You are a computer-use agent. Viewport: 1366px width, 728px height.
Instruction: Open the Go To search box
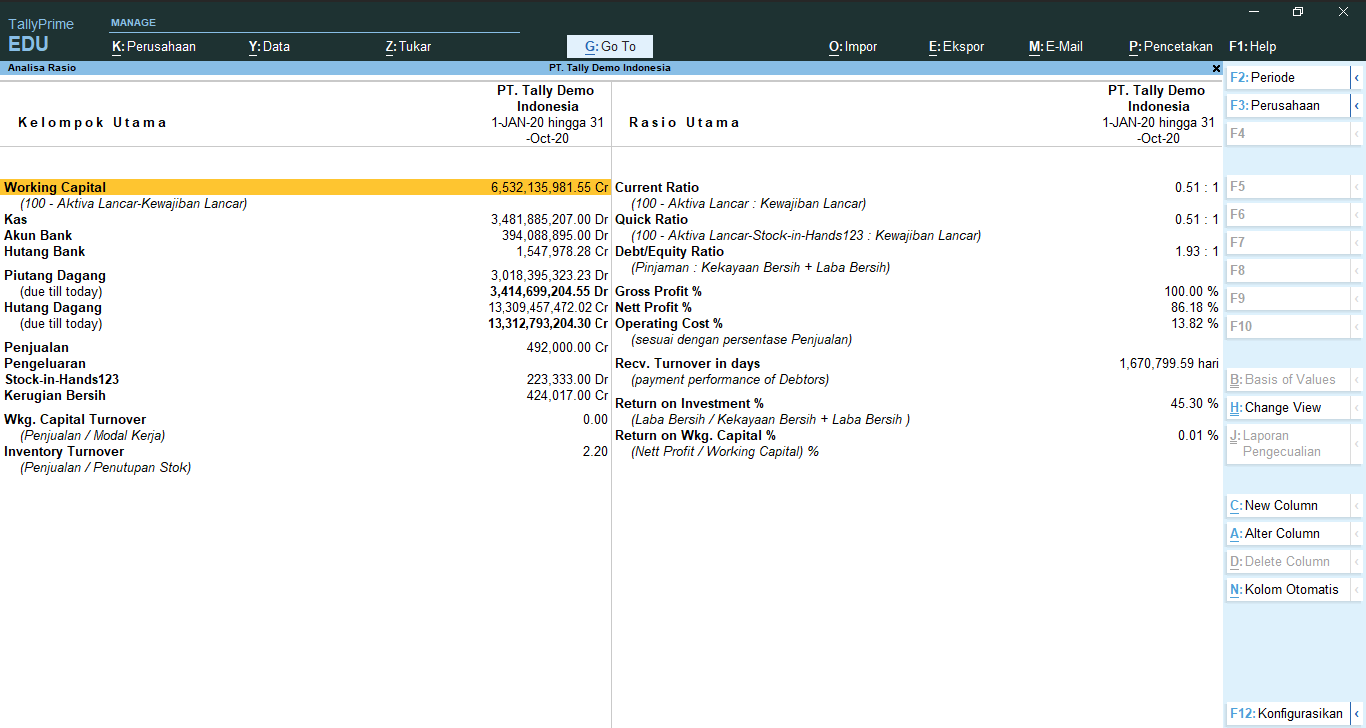[610, 46]
